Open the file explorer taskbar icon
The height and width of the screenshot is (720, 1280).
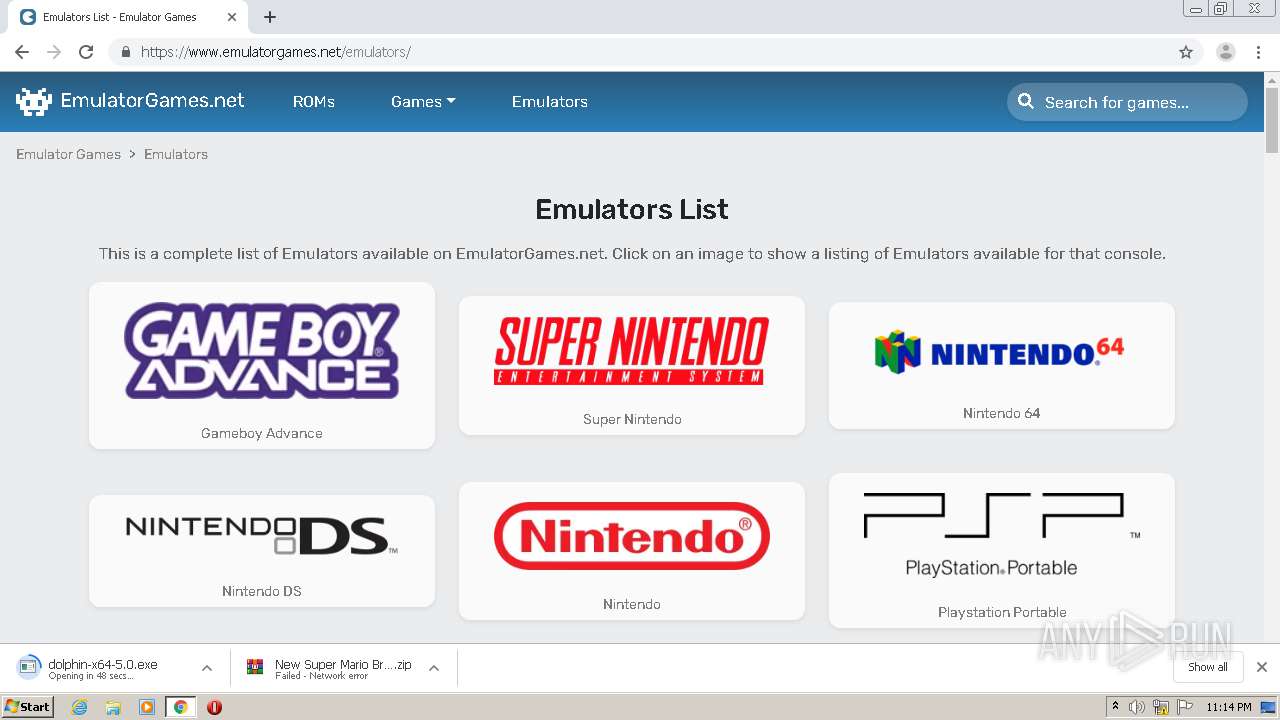113,707
